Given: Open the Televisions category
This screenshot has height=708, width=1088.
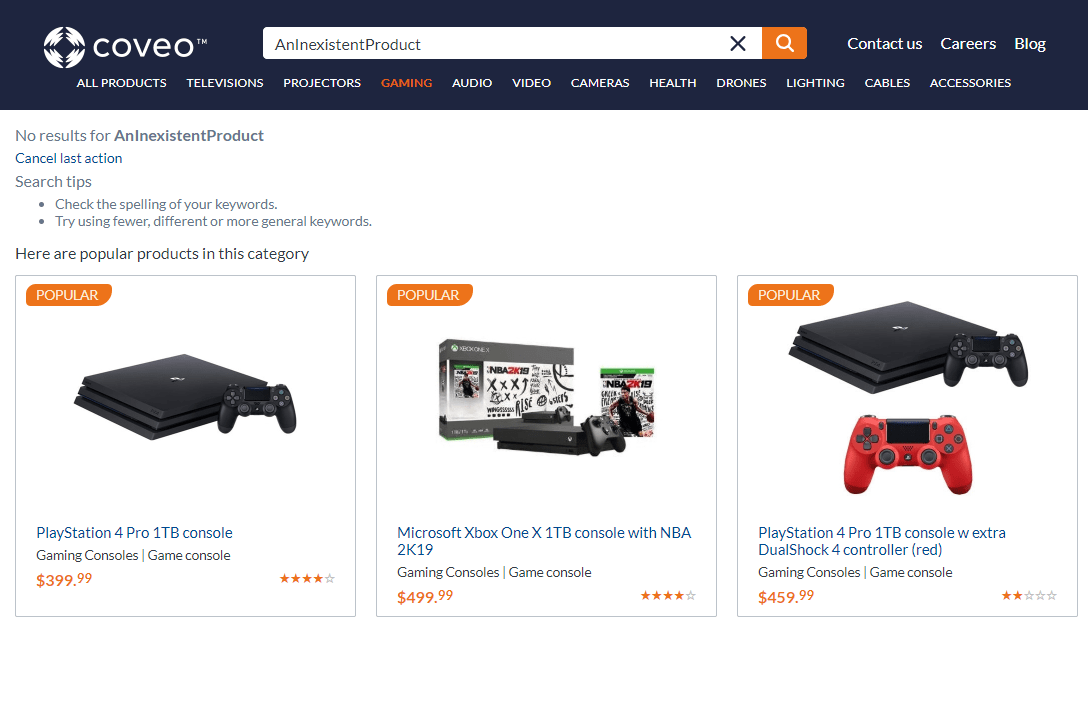Looking at the screenshot, I should 225,83.
